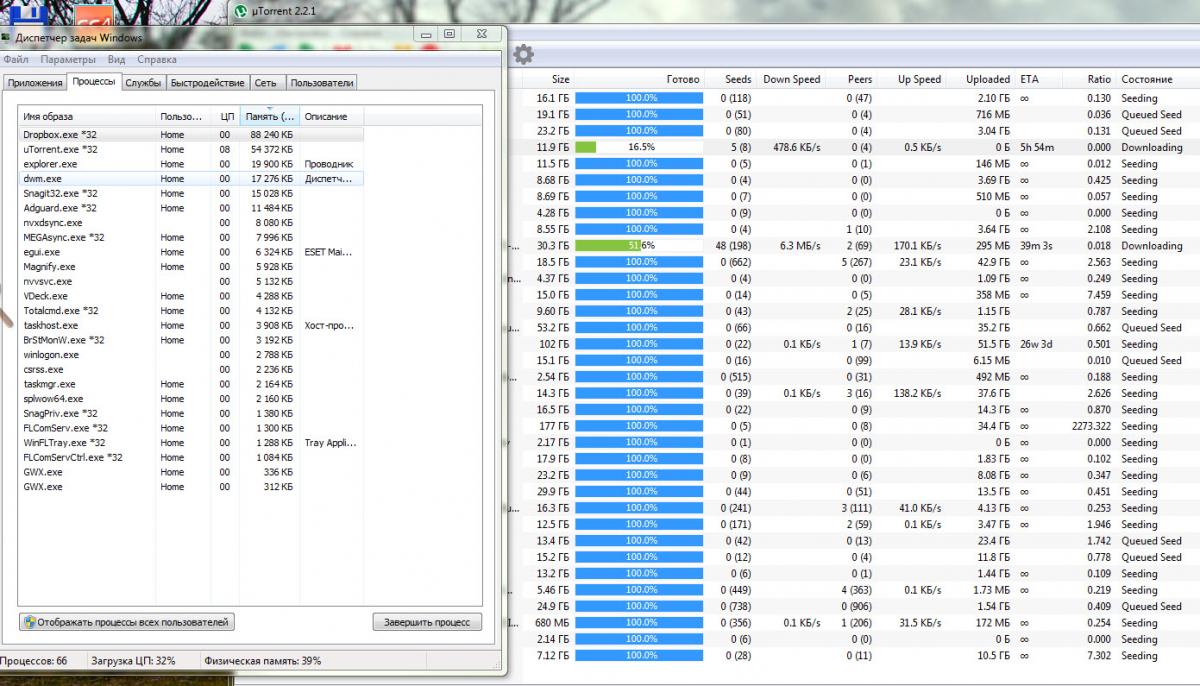
Task: Click the 100% bar of the 177 ГБ torrent
Action: click(641, 426)
